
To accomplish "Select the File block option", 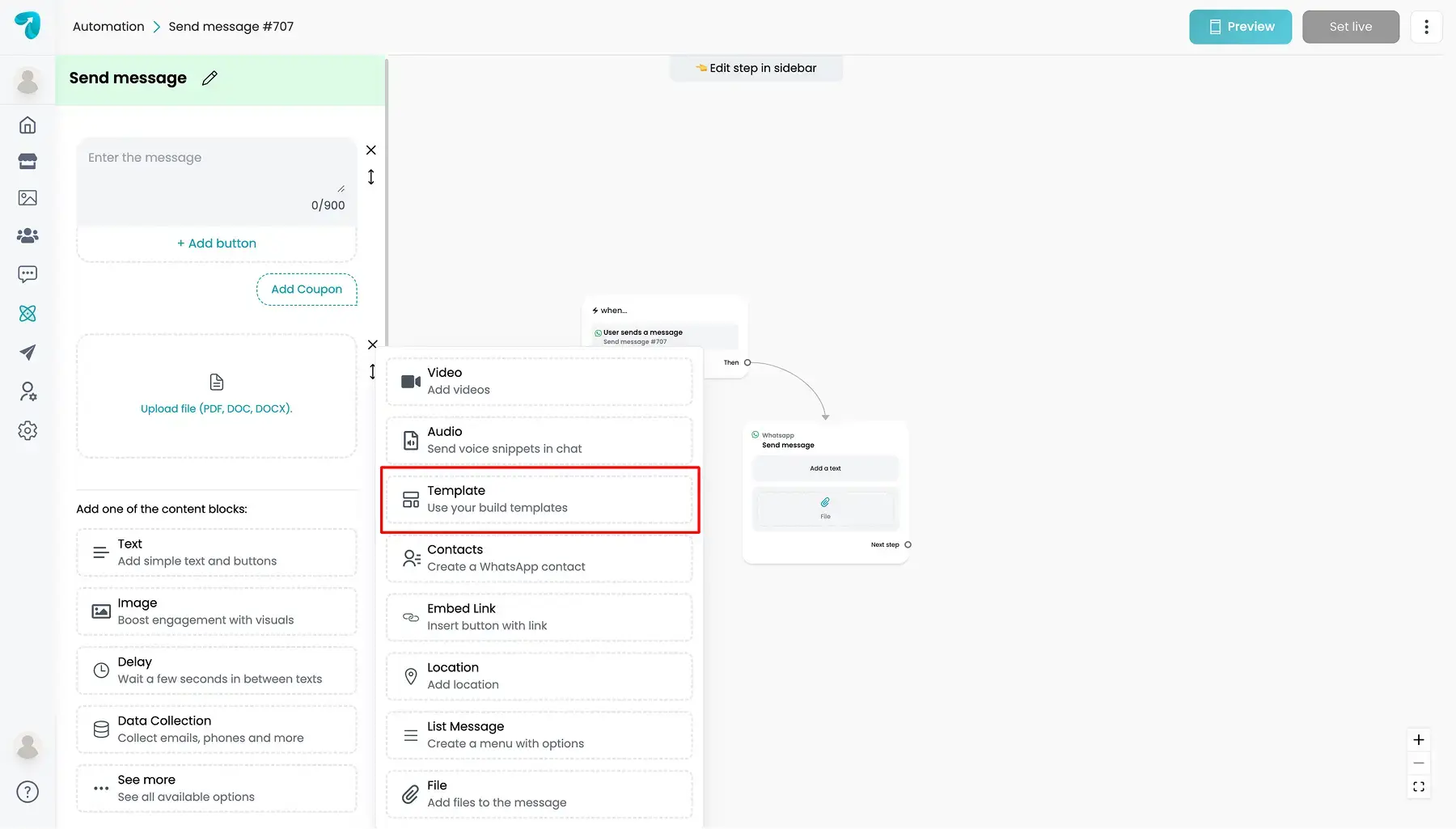I will [x=540, y=794].
